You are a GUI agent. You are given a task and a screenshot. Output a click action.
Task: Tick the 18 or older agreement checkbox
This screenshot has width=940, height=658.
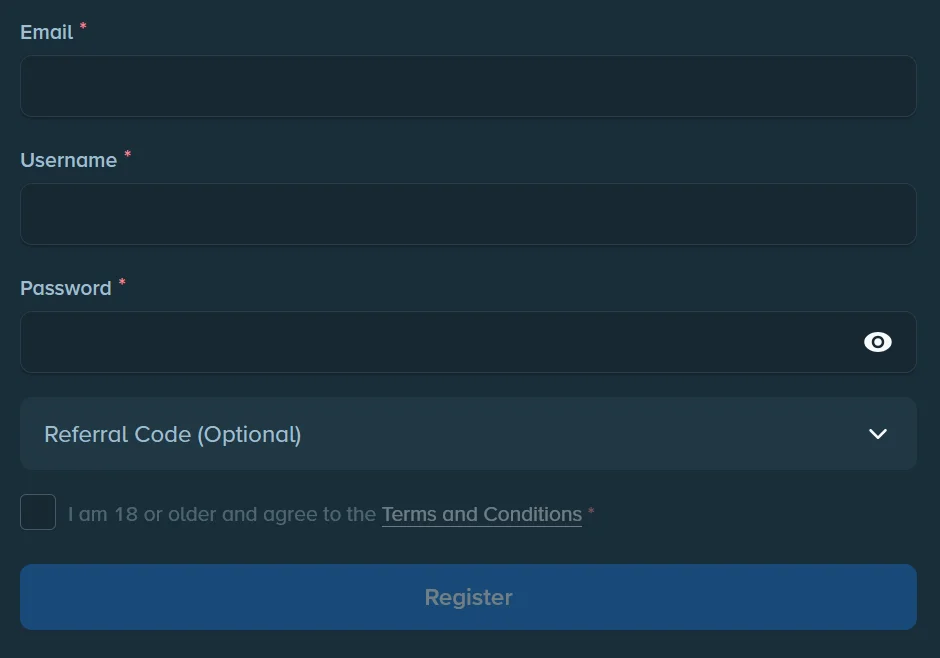(38, 512)
